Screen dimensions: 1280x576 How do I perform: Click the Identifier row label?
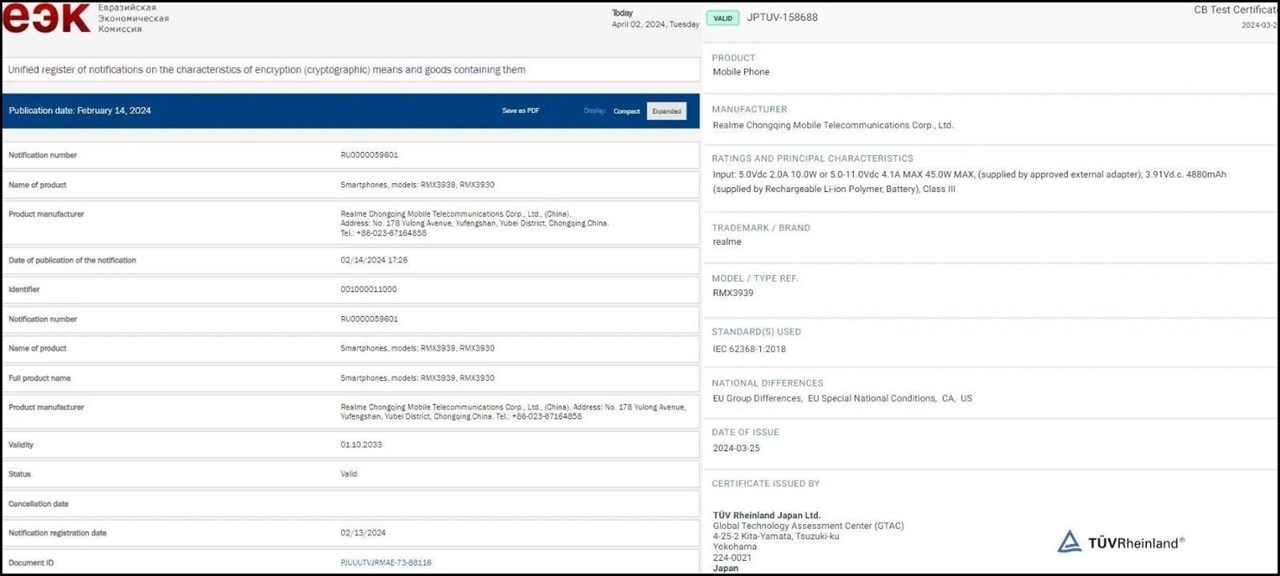pyautogui.click(x=24, y=290)
